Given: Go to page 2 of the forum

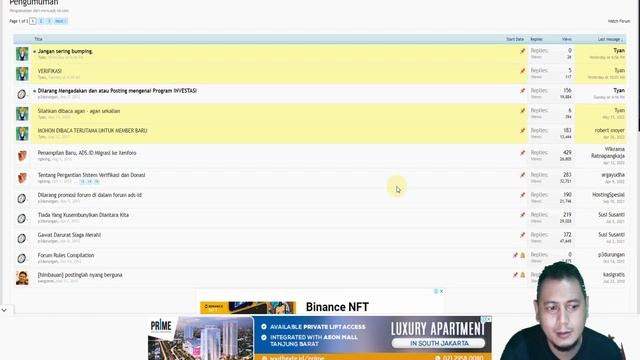Looking at the screenshot, I should (41, 21).
